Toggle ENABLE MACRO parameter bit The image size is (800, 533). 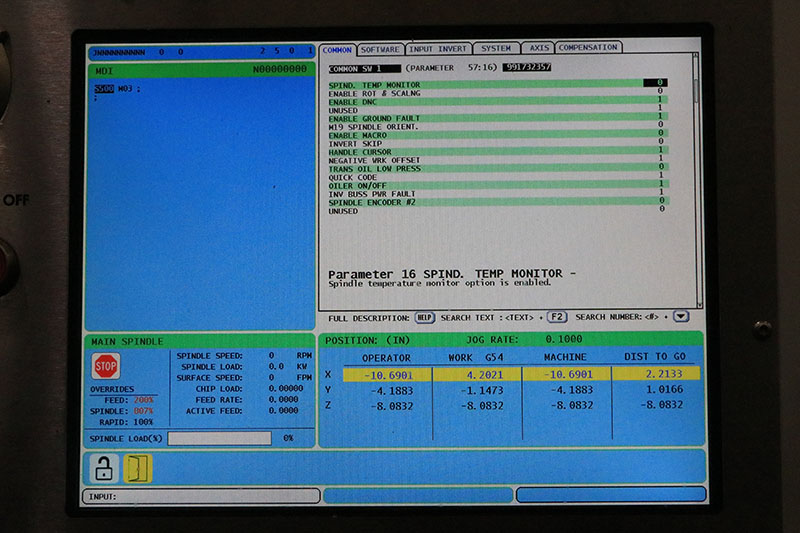click(660, 135)
